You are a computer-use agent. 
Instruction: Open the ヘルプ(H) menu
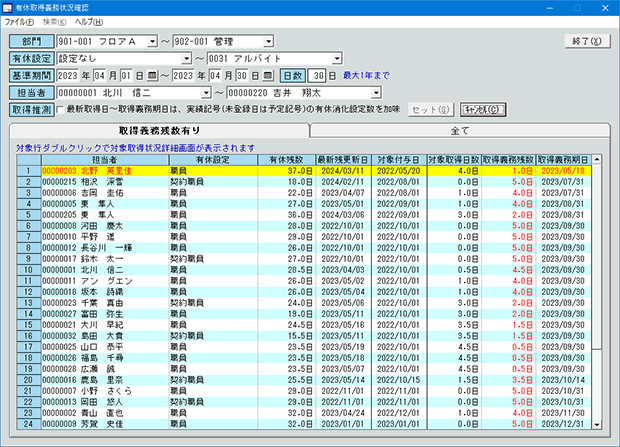click(89, 22)
